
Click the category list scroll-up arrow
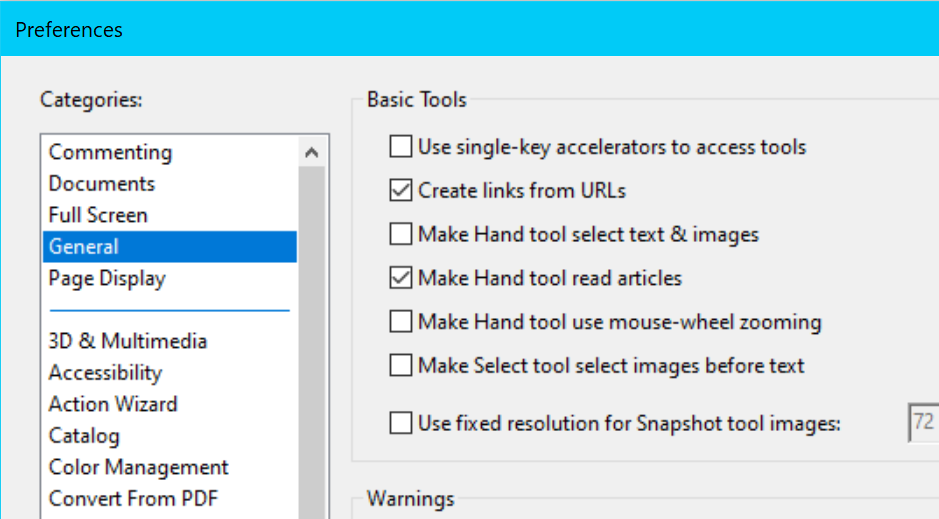coord(312,153)
